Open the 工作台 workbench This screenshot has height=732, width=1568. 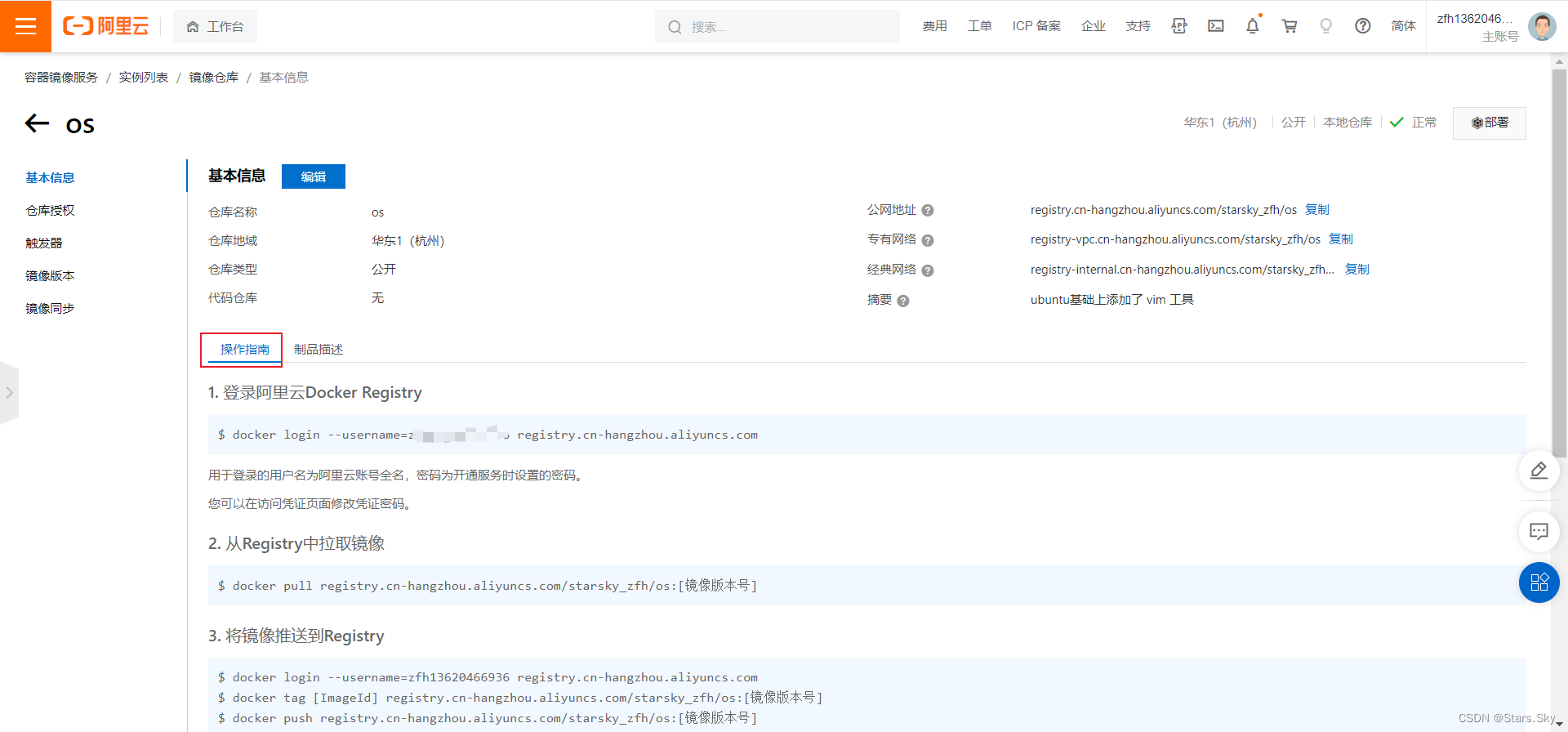[216, 26]
